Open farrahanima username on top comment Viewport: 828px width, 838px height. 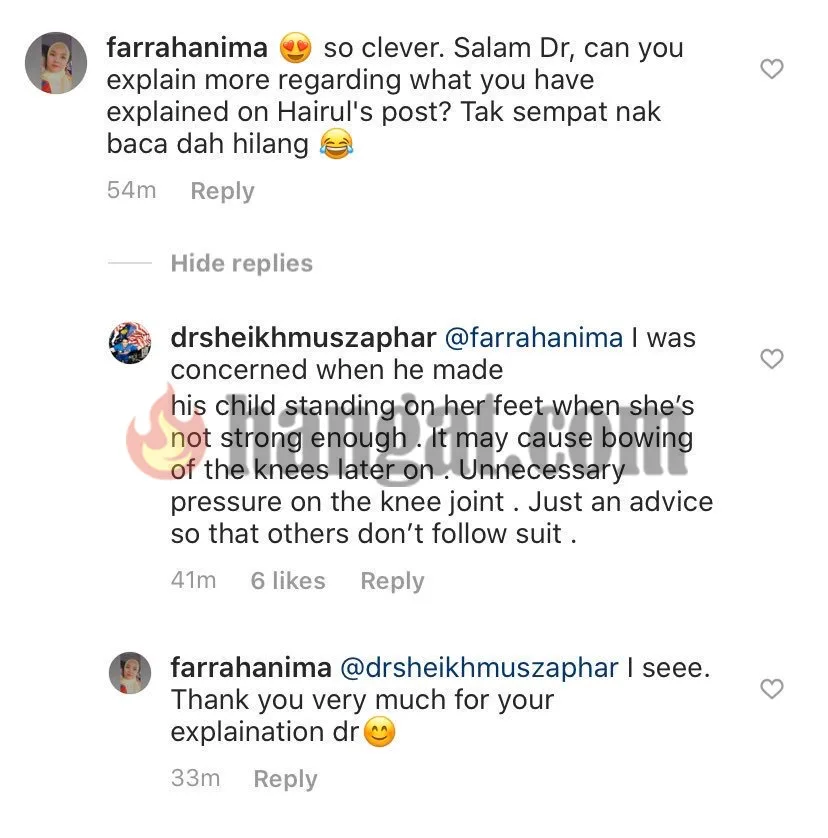[x=187, y=48]
